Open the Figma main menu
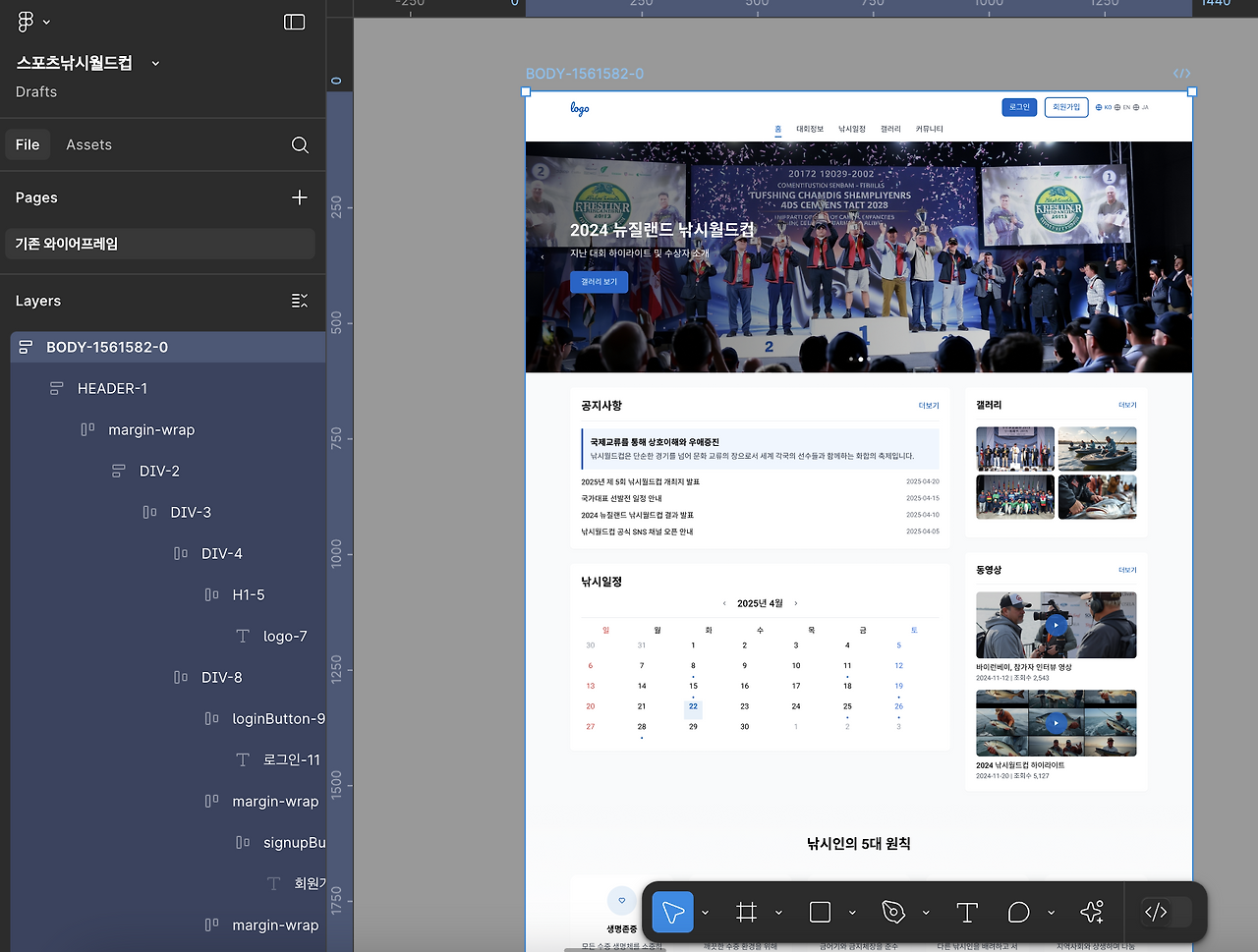The image size is (1258, 952). [x=33, y=22]
